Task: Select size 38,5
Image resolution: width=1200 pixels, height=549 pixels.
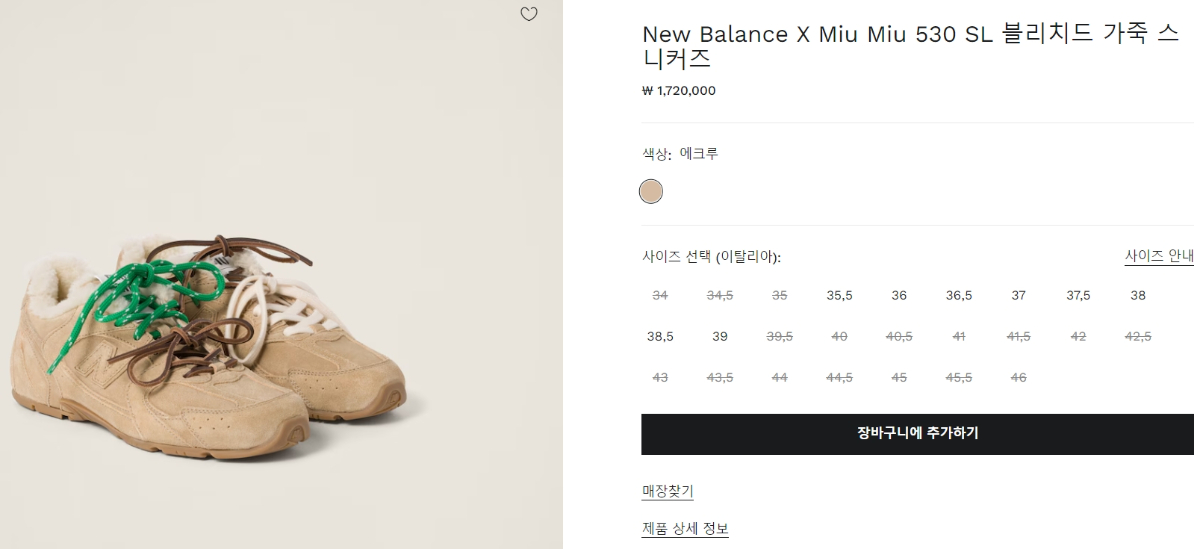Action: click(x=660, y=337)
